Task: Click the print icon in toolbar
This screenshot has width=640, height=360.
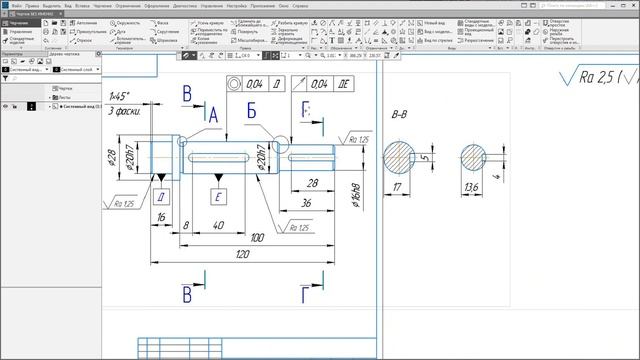Action: coord(46,32)
